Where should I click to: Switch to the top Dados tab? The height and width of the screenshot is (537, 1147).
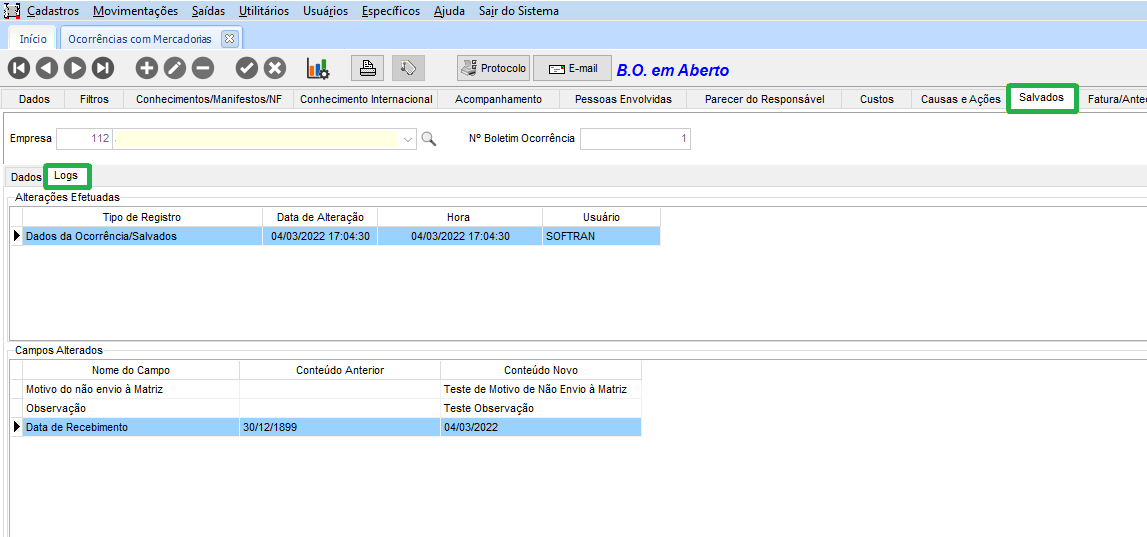pos(34,99)
